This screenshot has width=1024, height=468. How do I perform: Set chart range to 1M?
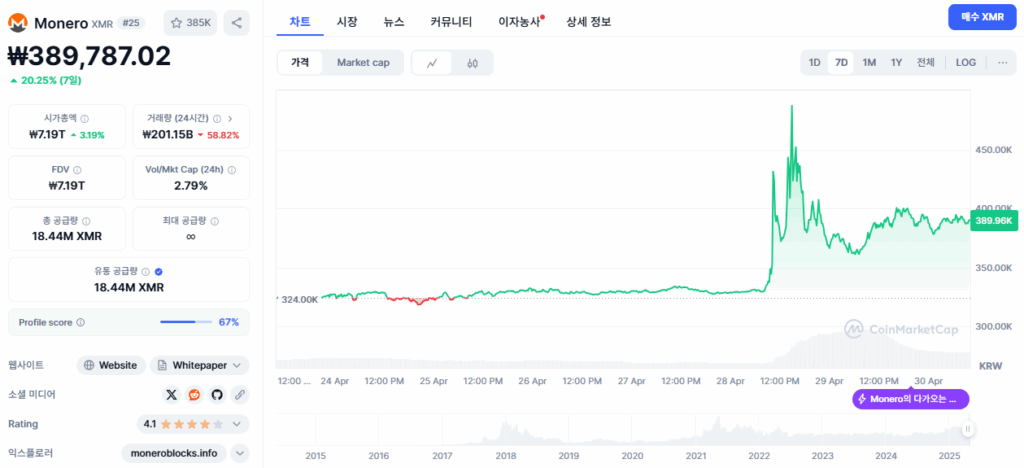[869, 63]
